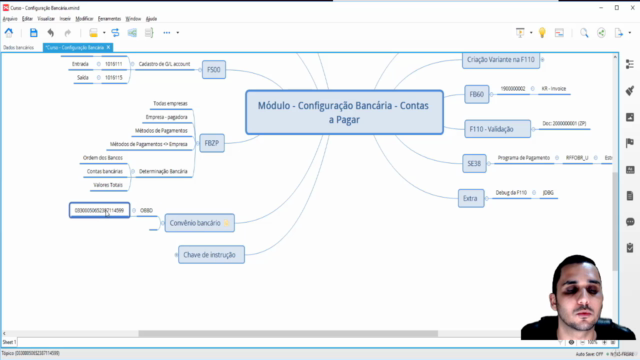
Task: Select the OBBD subtopic
Action: [146, 211]
